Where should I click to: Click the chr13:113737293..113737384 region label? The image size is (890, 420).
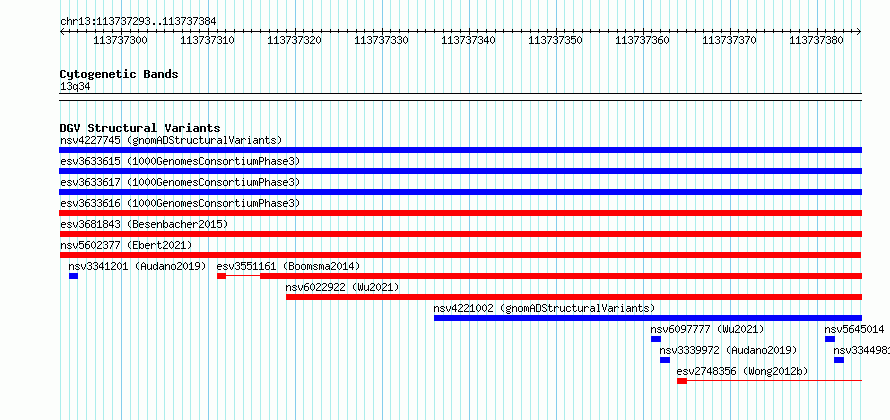tap(138, 21)
